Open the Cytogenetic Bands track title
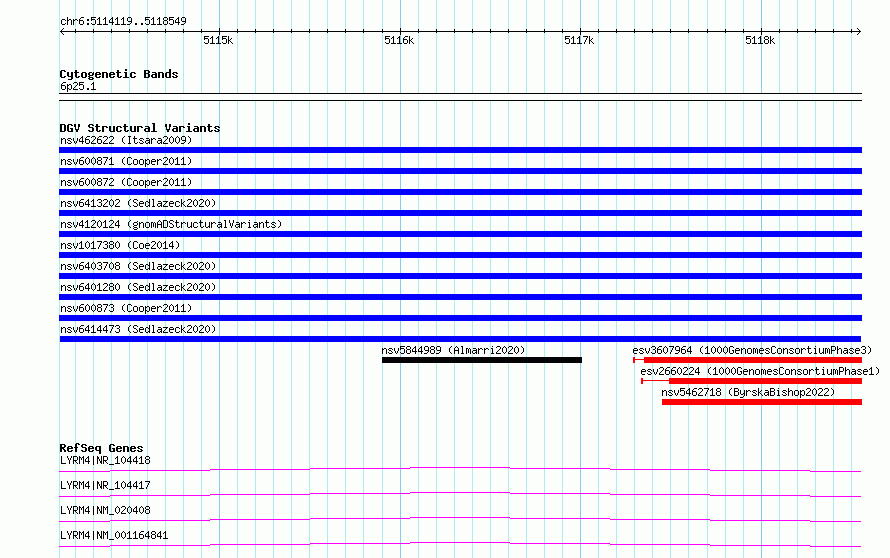890x558 pixels. (x=119, y=74)
